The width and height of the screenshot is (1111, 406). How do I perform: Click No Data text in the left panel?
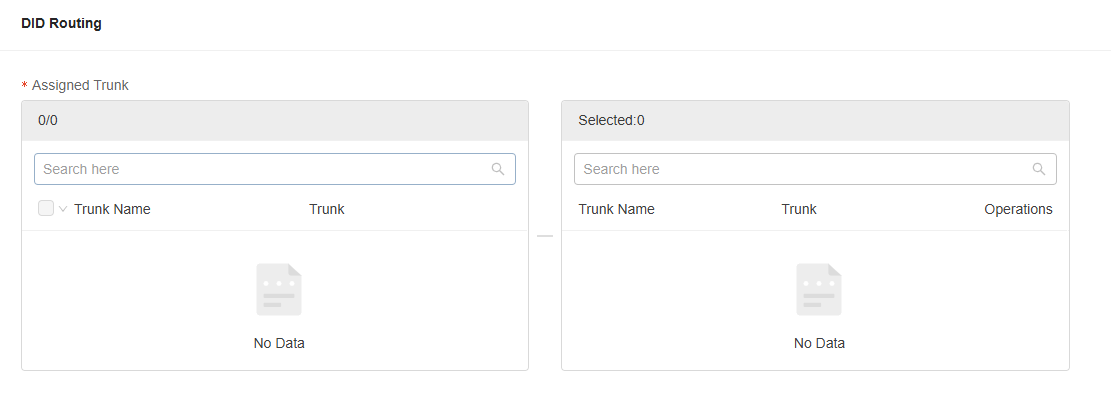(x=279, y=343)
